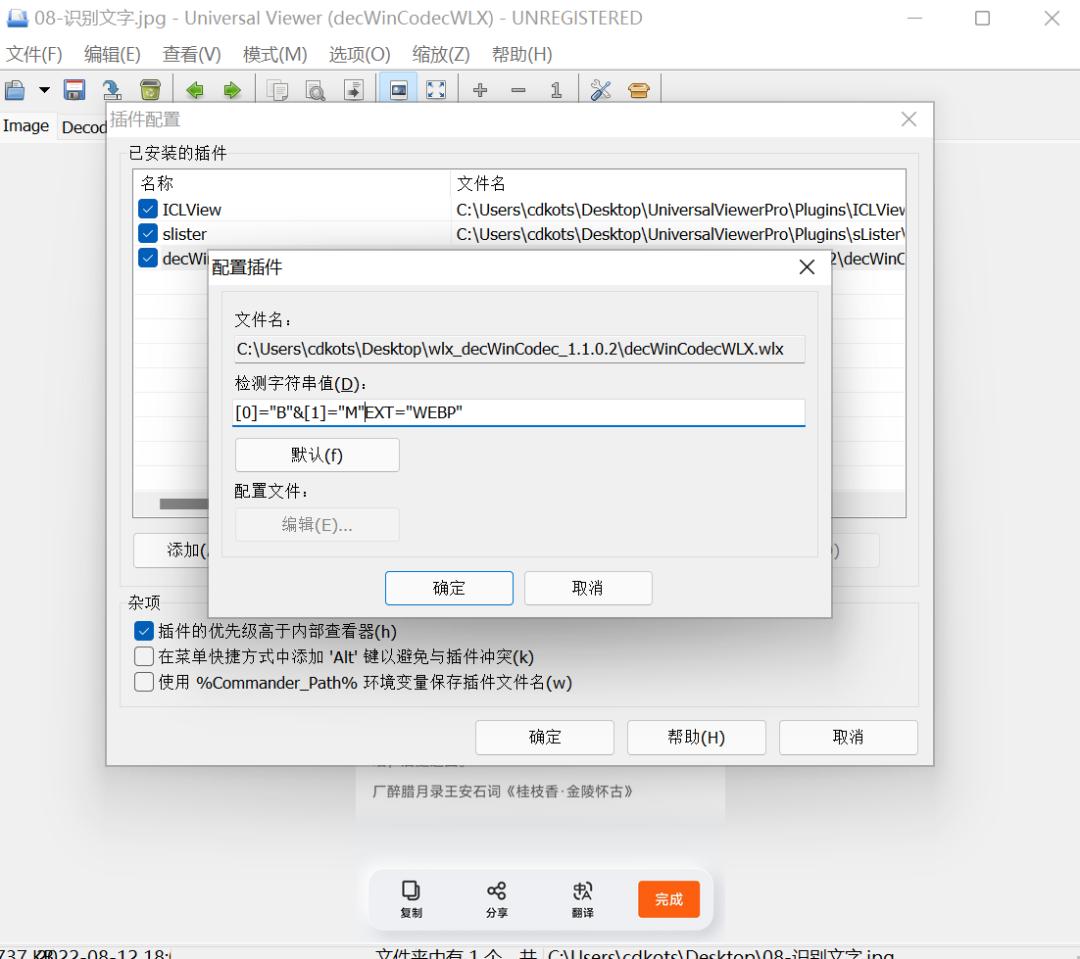Click the fullscreen arrows icon

point(436,90)
